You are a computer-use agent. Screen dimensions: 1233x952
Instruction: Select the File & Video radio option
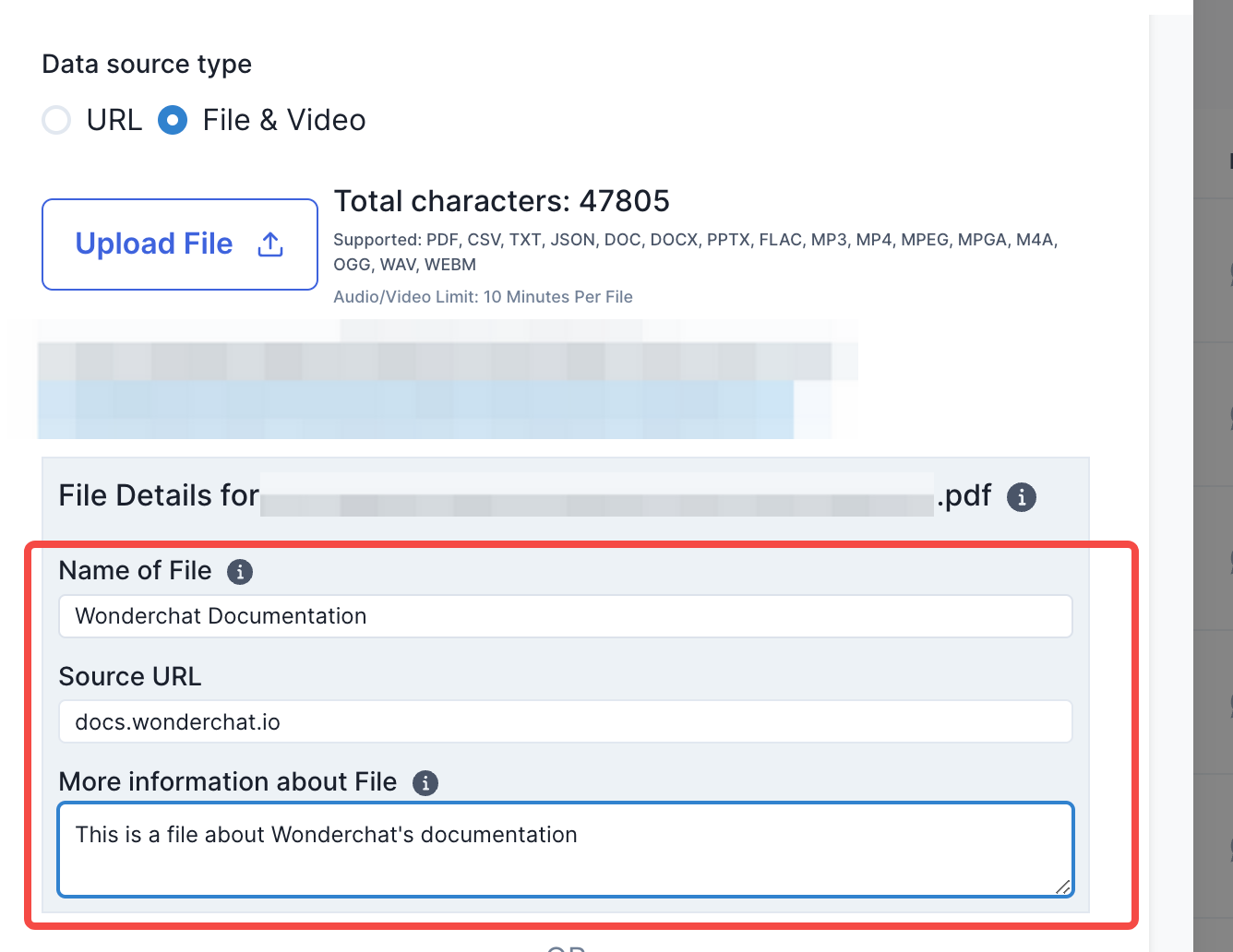click(173, 120)
